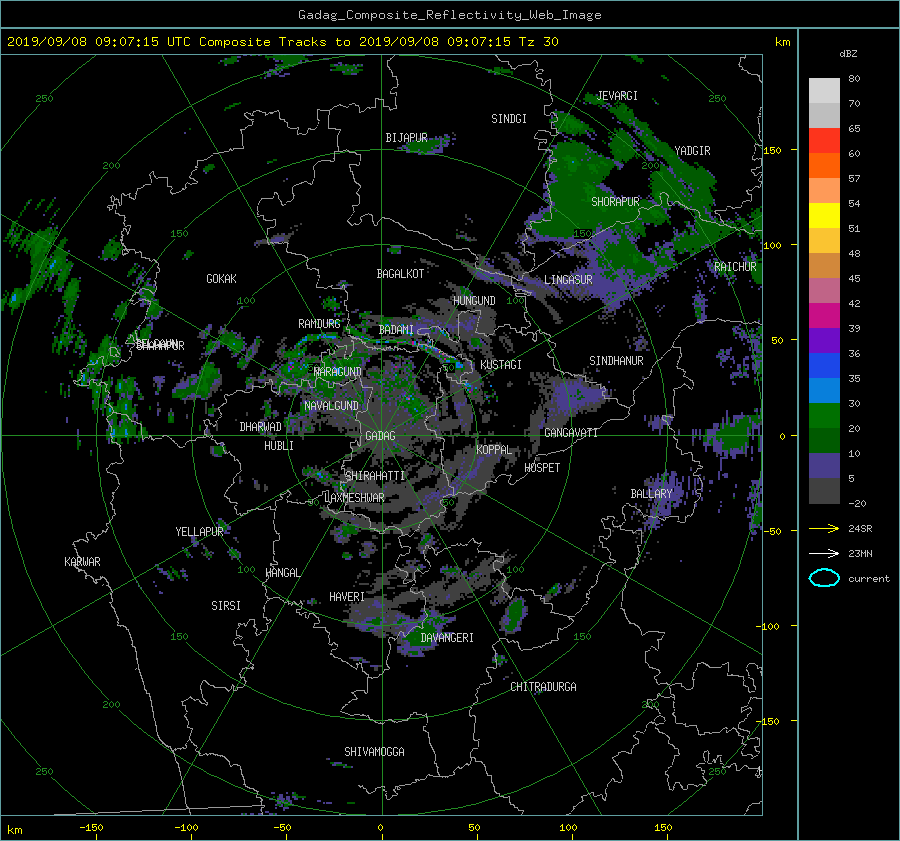The width and height of the screenshot is (900, 841).
Task: Click the light gray 80 dBZ swatch
Action: pos(824,90)
